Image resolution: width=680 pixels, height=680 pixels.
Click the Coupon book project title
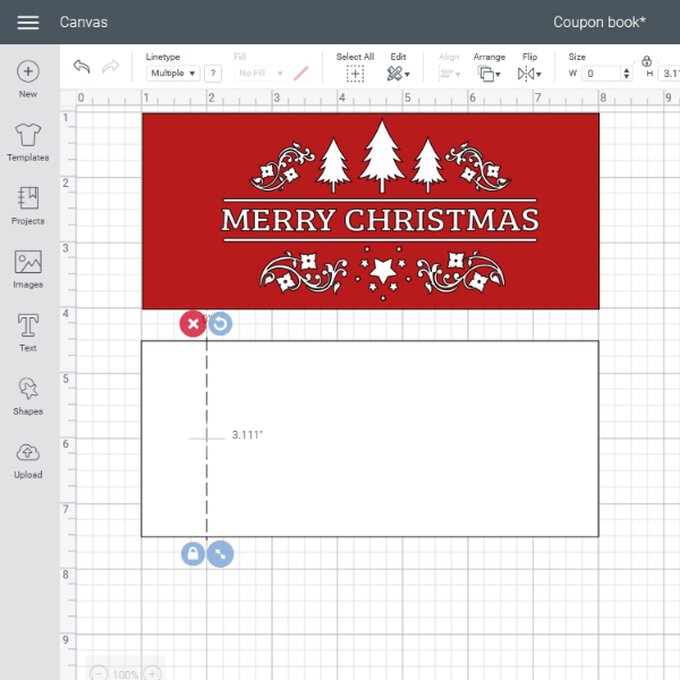point(599,22)
